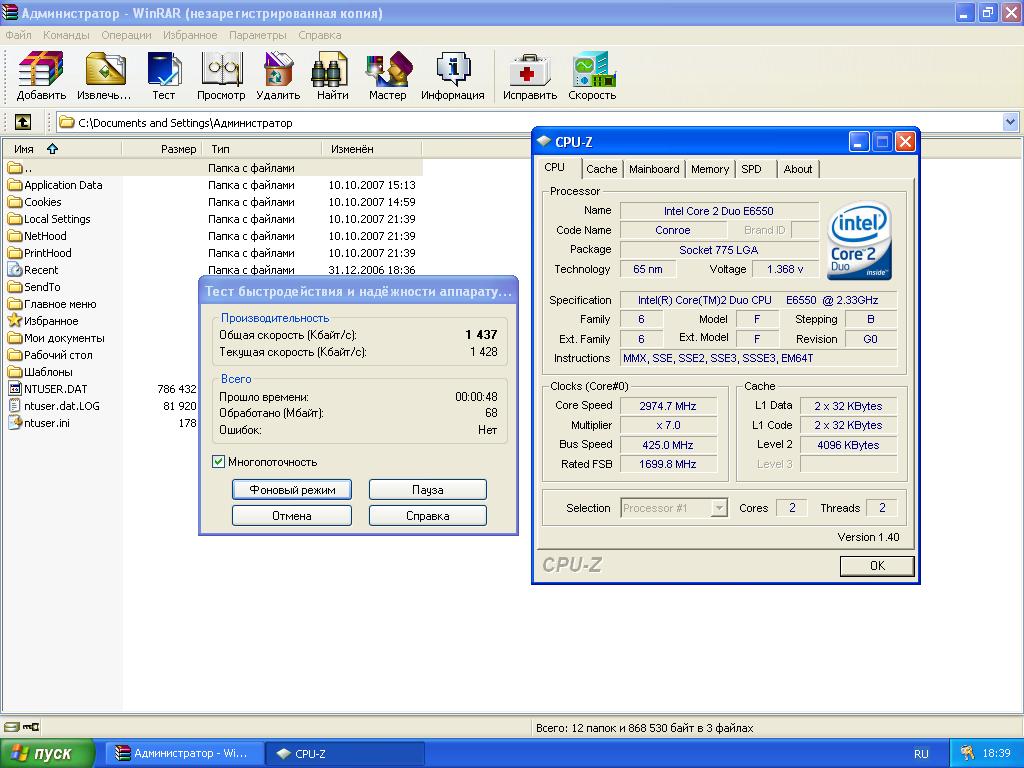
Task: Open the Параметры menu
Action: pyautogui.click(x=257, y=35)
